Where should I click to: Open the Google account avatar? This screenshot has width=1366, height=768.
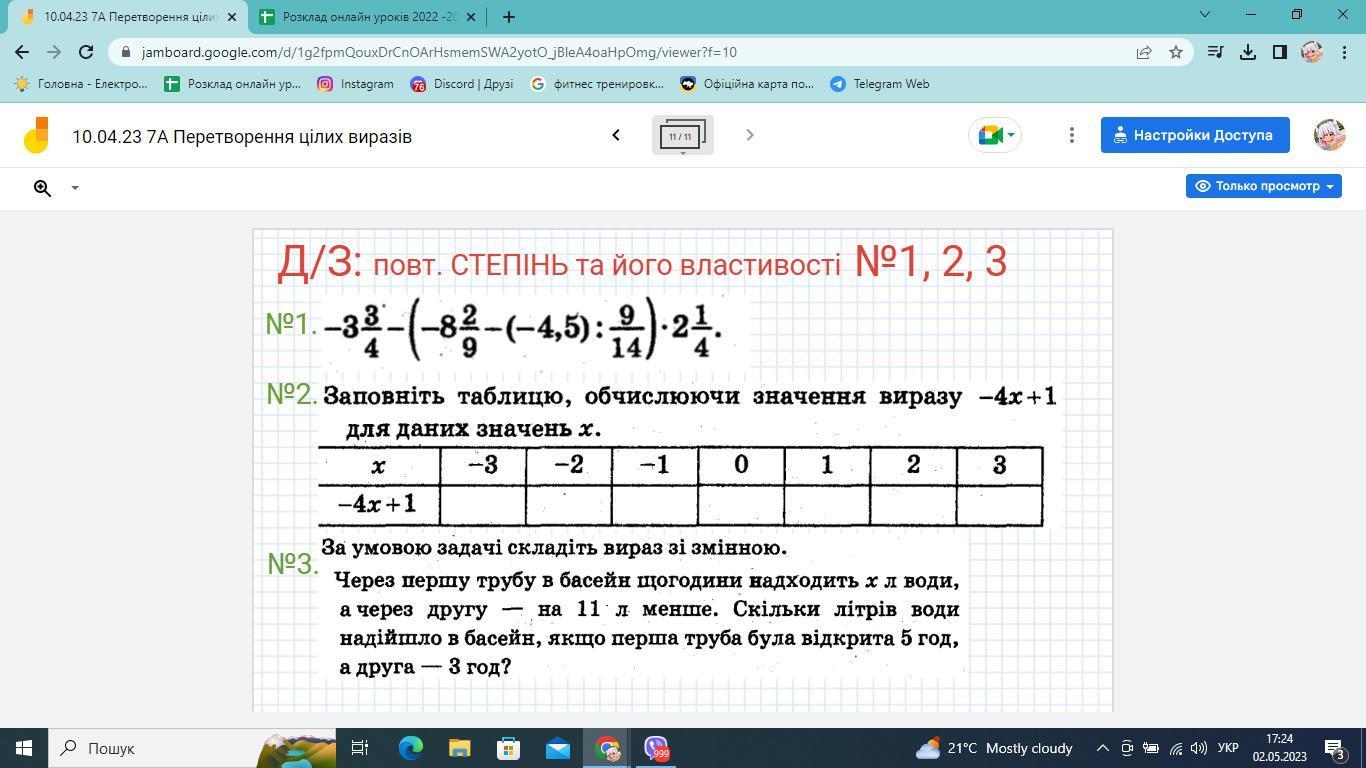point(1329,135)
